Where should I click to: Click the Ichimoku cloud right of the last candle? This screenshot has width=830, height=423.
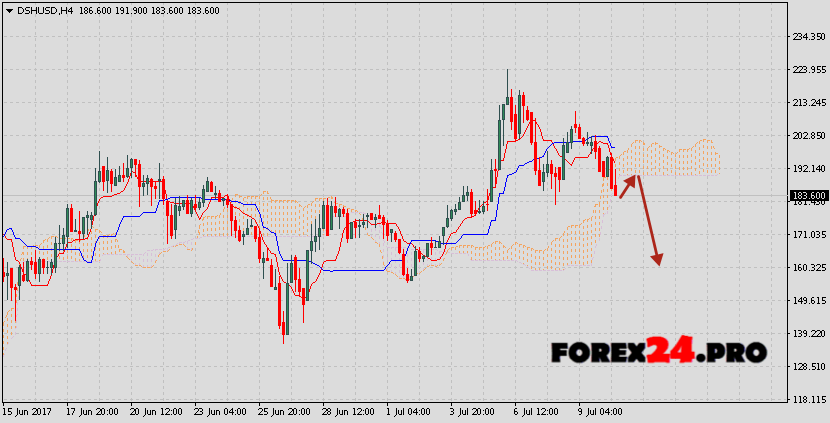coord(680,158)
